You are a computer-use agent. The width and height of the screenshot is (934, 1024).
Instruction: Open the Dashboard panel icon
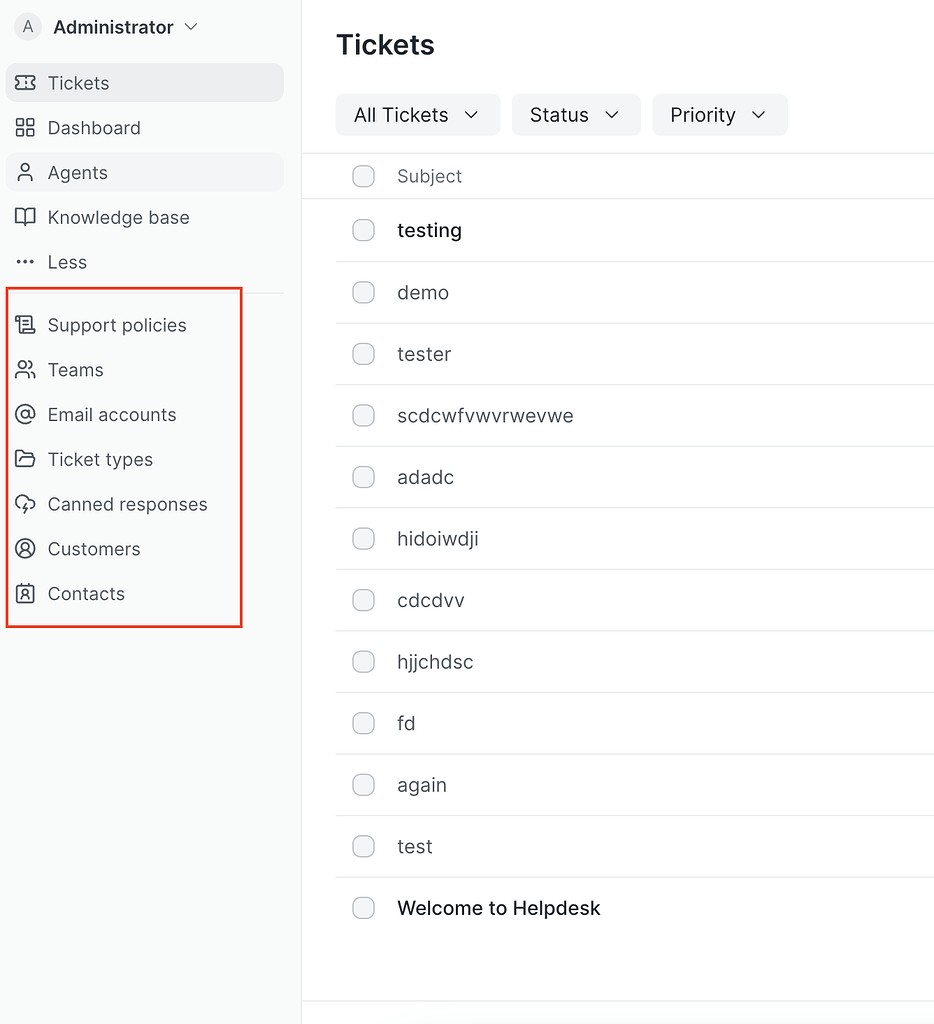(25, 128)
